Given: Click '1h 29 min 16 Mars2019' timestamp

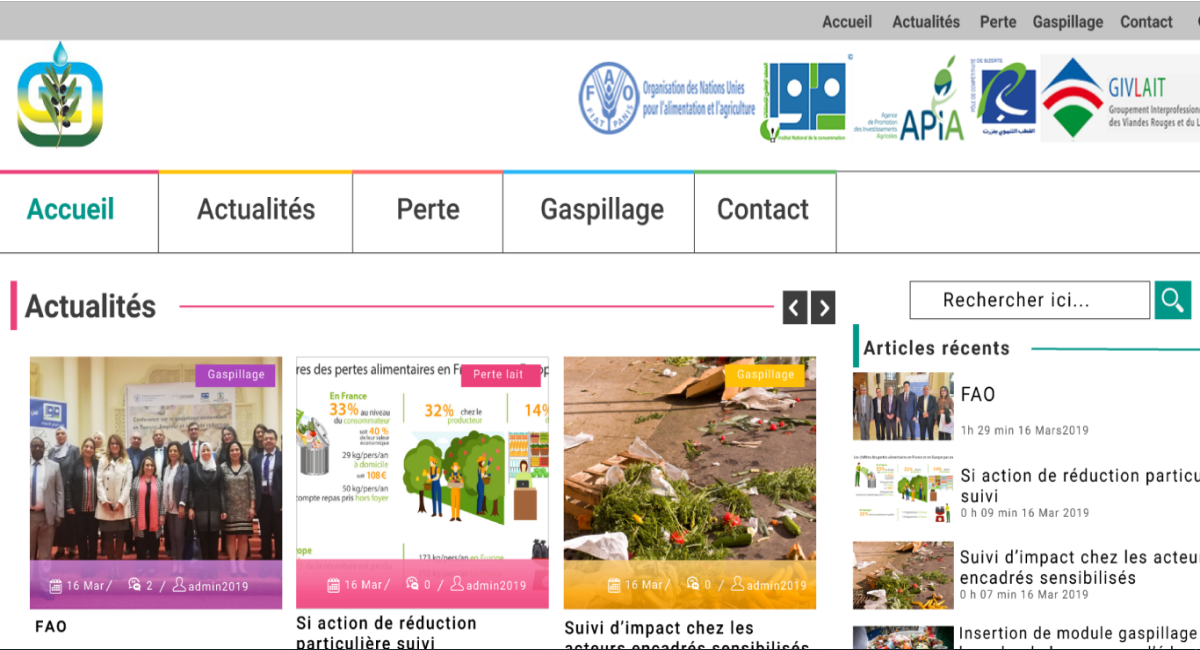Looking at the screenshot, I should pyautogui.click(x=1025, y=431).
